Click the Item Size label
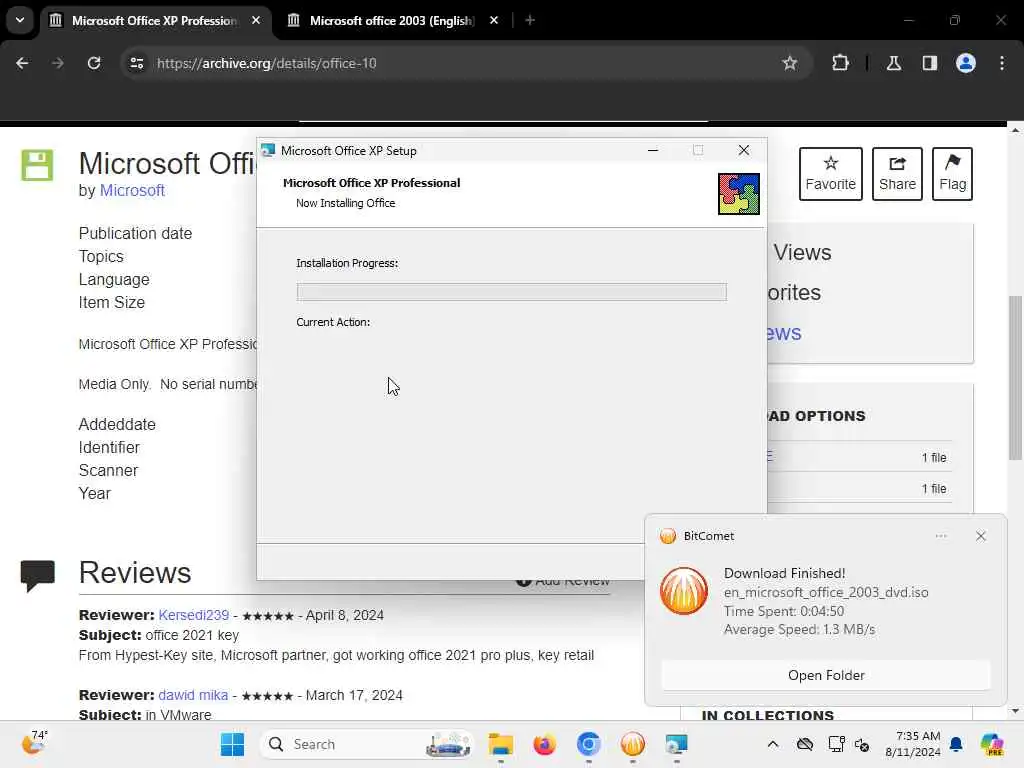This screenshot has width=1024, height=768. [112, 302]
